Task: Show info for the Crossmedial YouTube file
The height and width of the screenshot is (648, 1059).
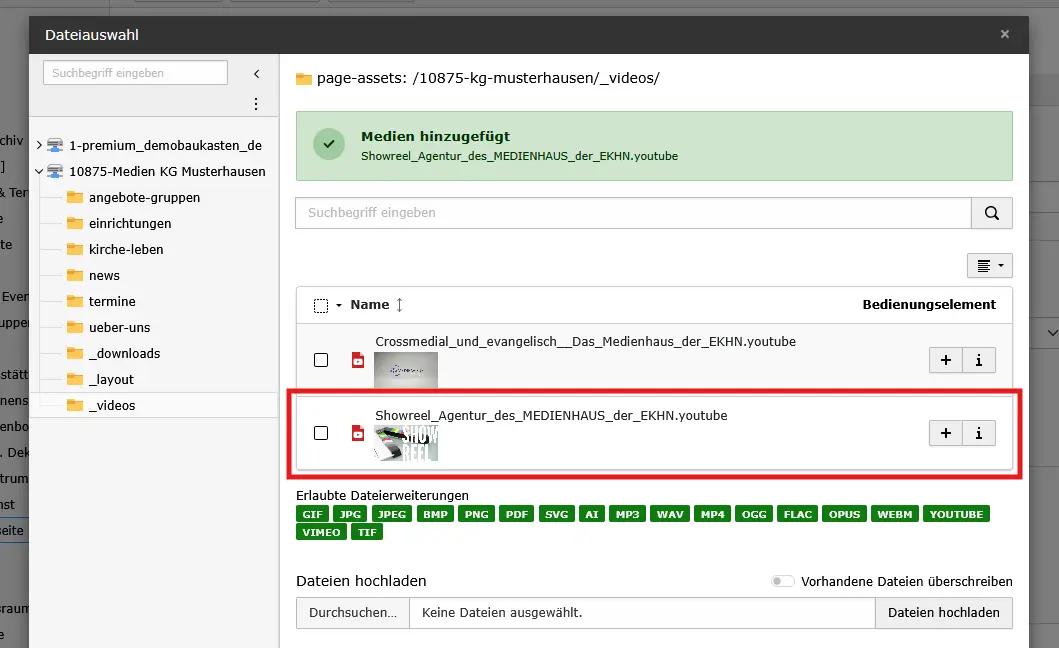Action: [978, 360]
